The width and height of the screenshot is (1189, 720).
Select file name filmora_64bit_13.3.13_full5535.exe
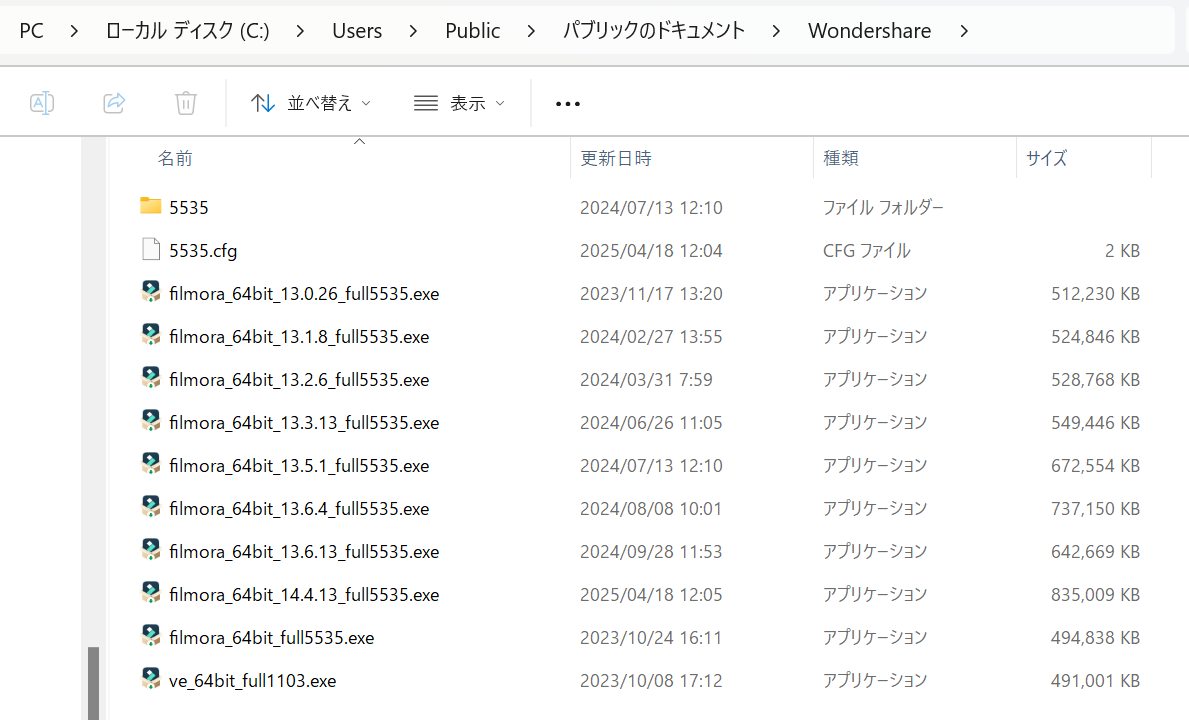304,423
